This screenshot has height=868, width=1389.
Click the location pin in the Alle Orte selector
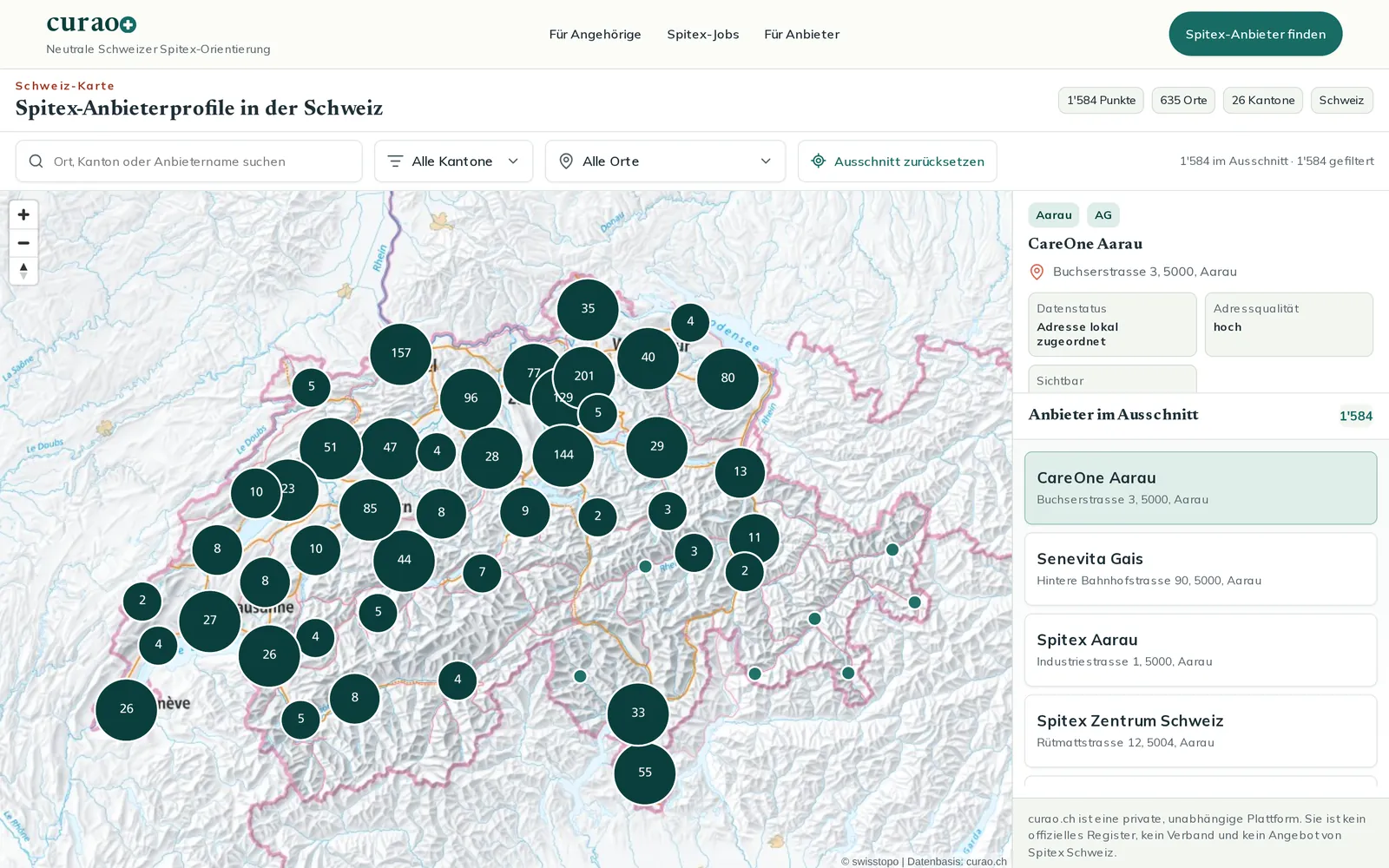coord(566,161)
